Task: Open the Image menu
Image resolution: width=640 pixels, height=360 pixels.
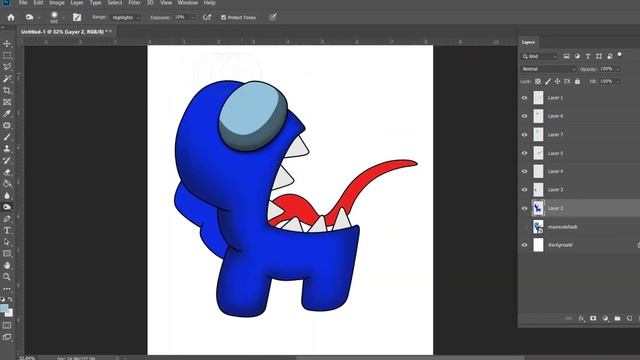Action: [57, 3]
